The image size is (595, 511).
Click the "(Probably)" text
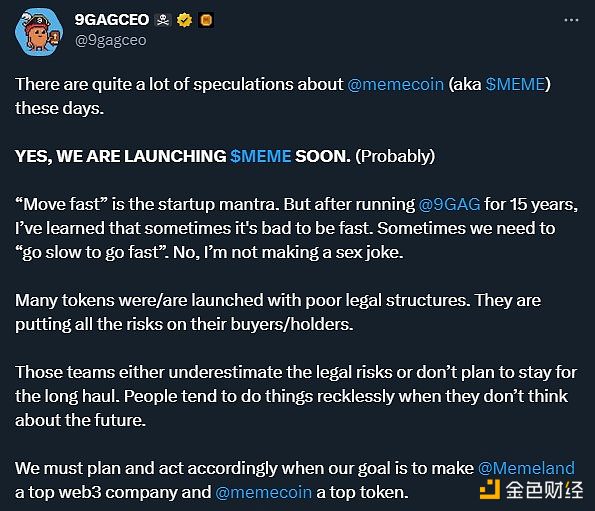pos(395,156)
